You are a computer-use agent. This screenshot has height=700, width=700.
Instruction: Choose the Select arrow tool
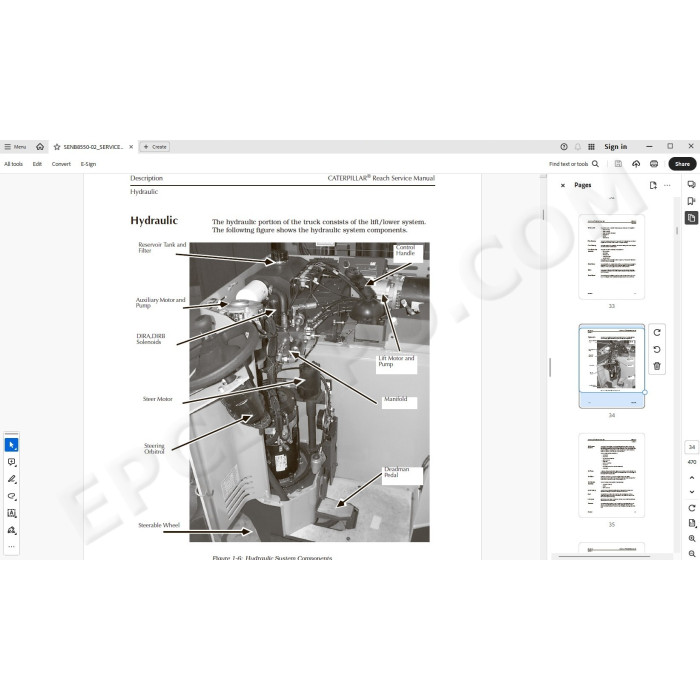(x=12, y=445)
